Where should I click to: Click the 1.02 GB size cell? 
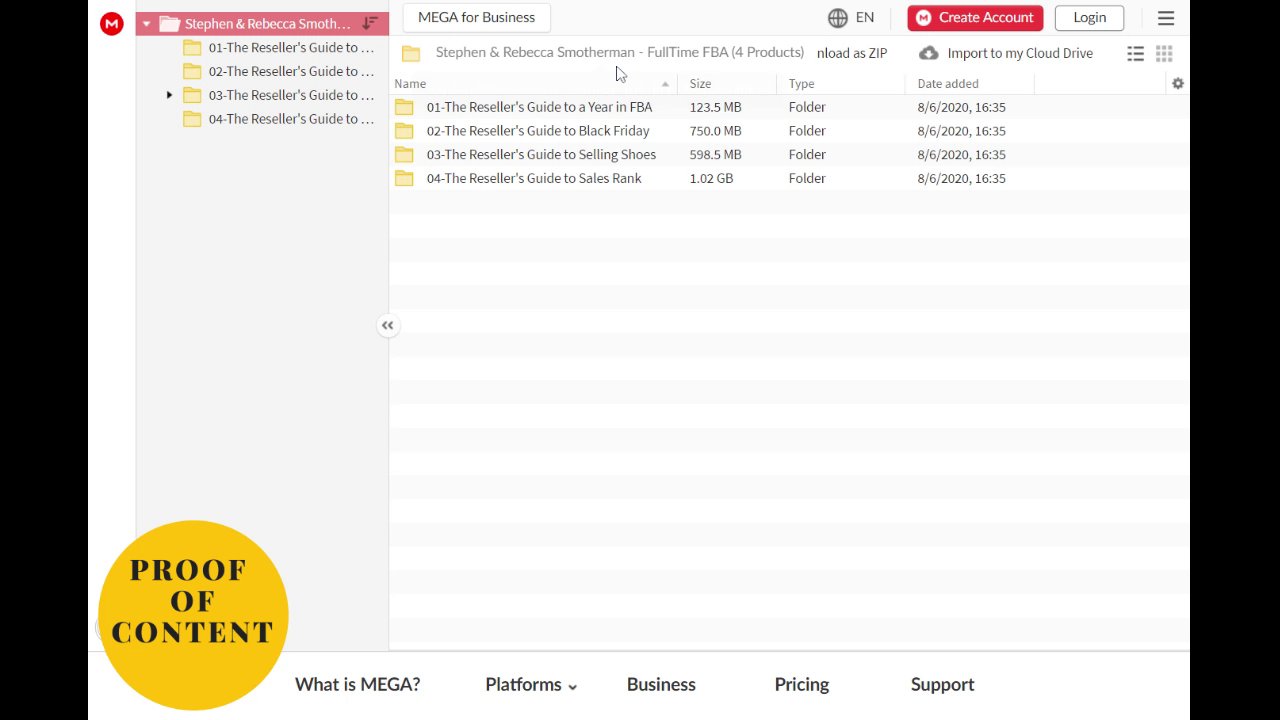pos(711,179)
